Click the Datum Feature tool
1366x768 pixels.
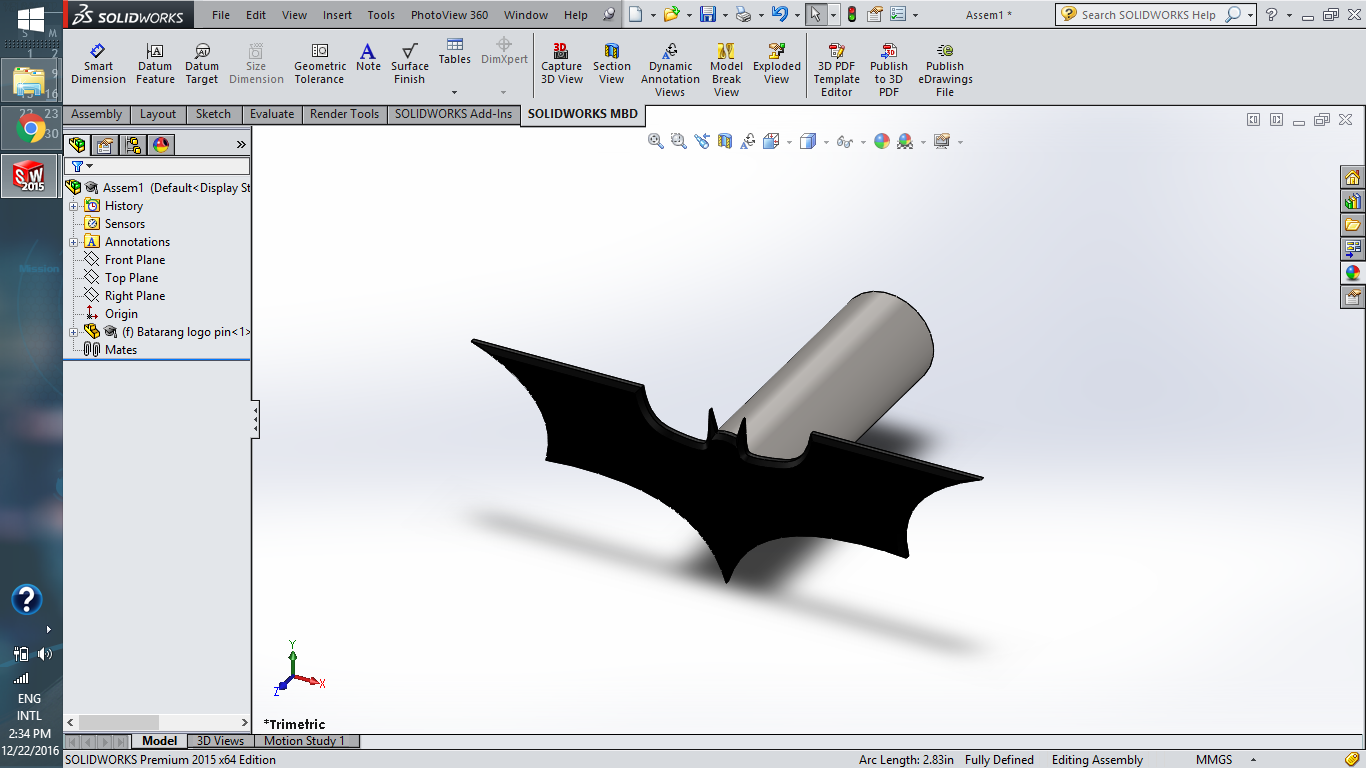pyautogui.click(x=155, y=64)
